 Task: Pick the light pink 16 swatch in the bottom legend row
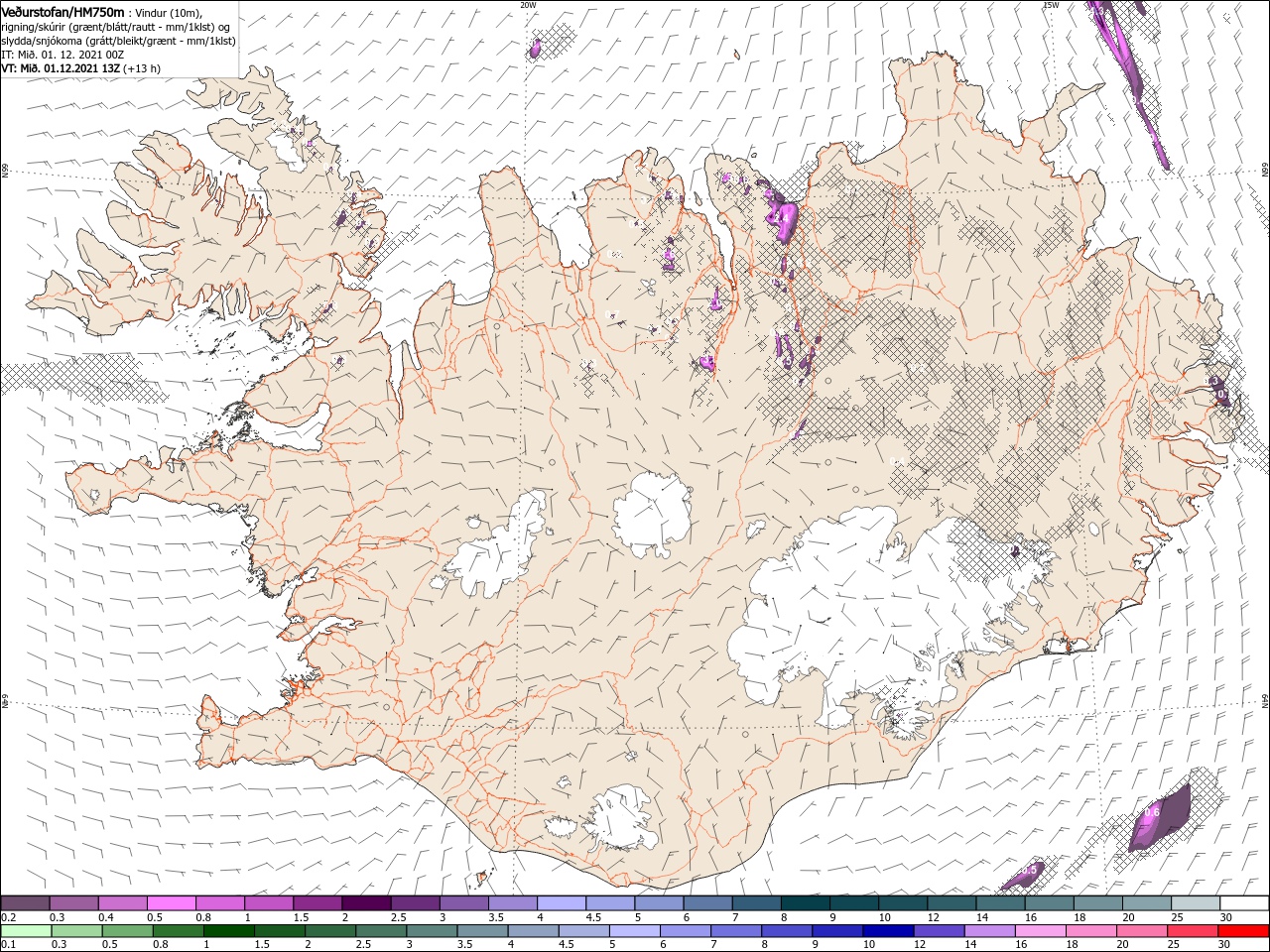coord(1040,931)
